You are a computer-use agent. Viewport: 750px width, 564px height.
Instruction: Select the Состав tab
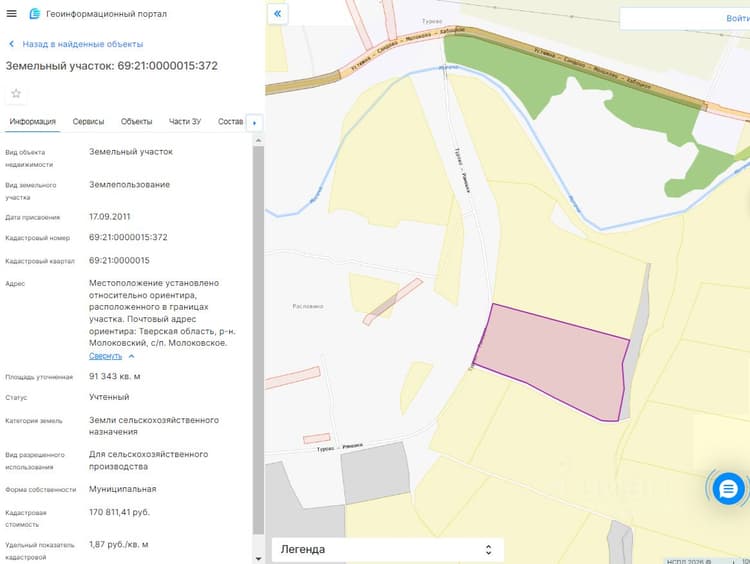231,122
